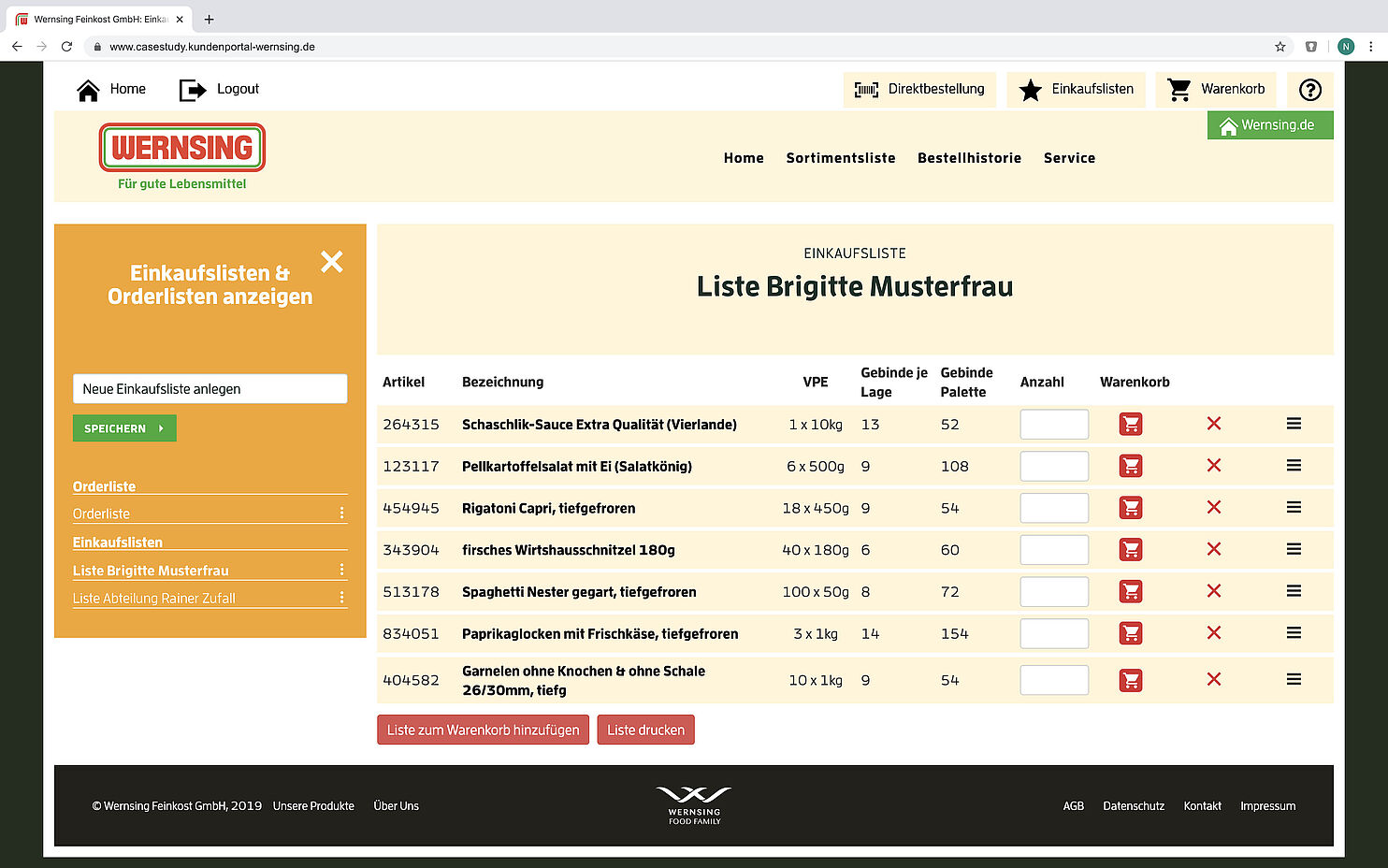Focus Anzahl field for Garnelen

[1054, 680]
